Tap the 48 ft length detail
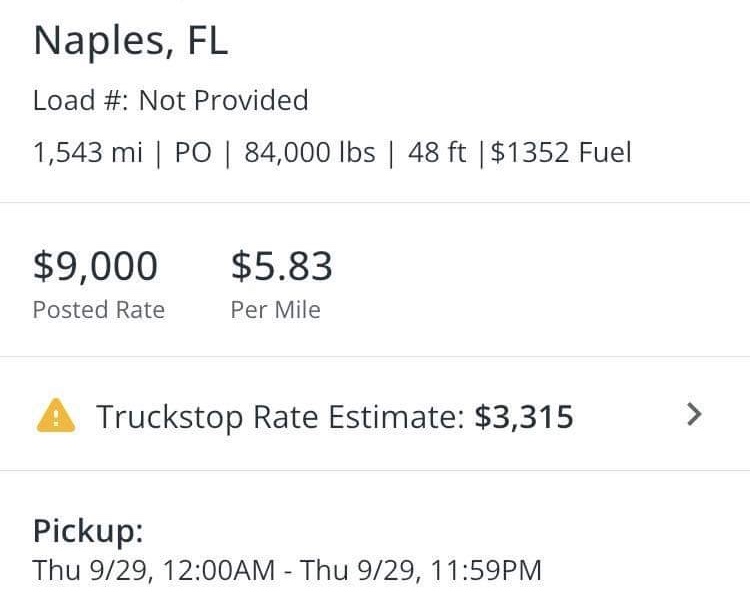The image size is (750, 607). [x=437, y=153]
